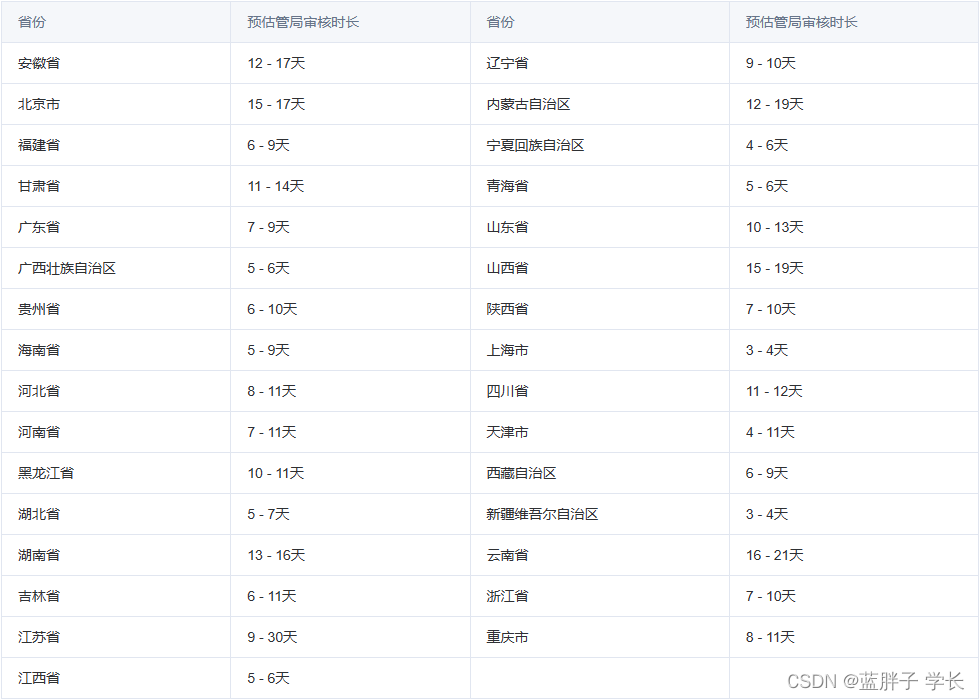This screenshot has height=700, width=980.
Task: Select the 辽宁省 province cell
Action: [507, 63]
